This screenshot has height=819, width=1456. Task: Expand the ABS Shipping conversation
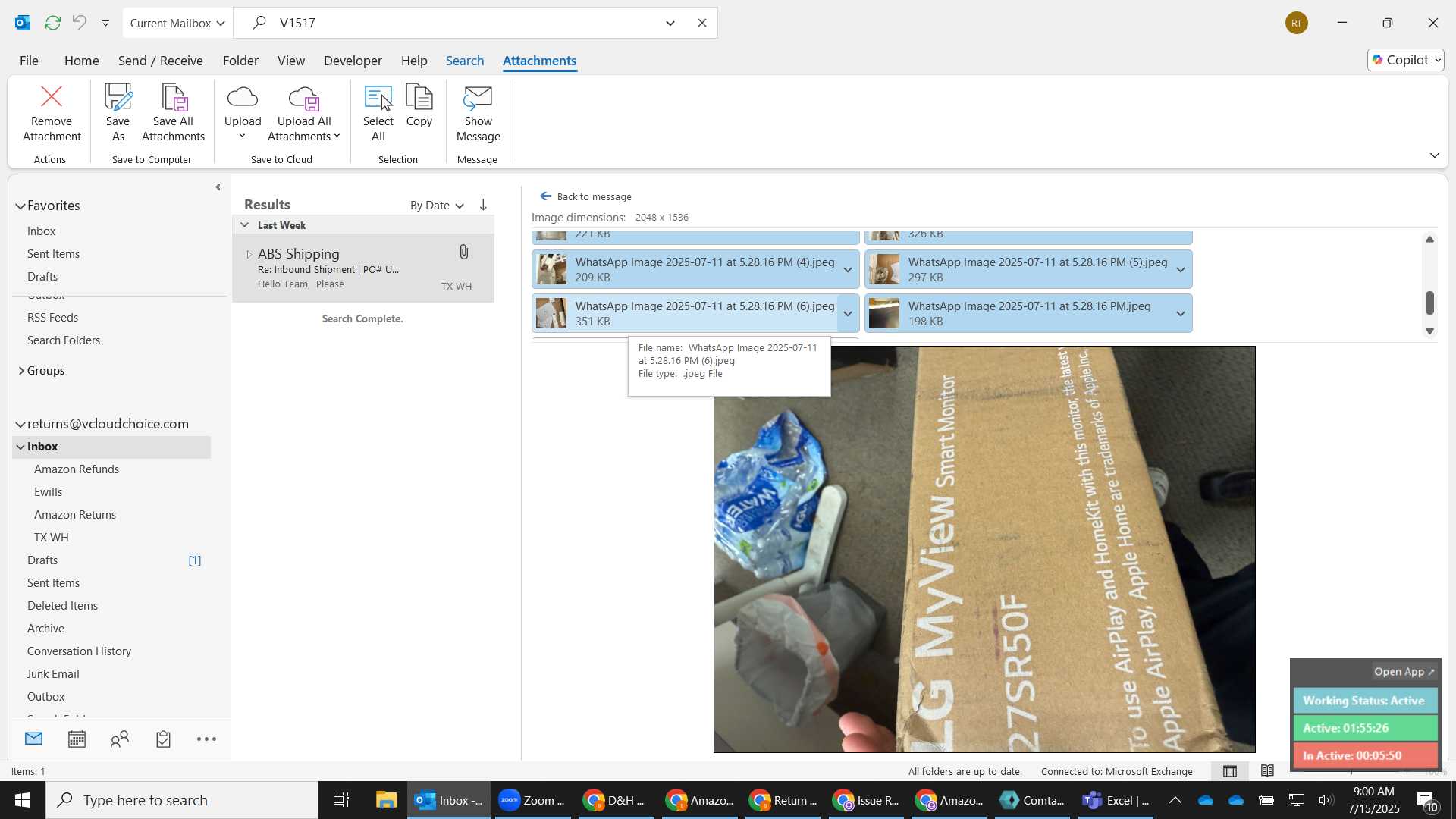pyautogui.click(x=249, y=254)
